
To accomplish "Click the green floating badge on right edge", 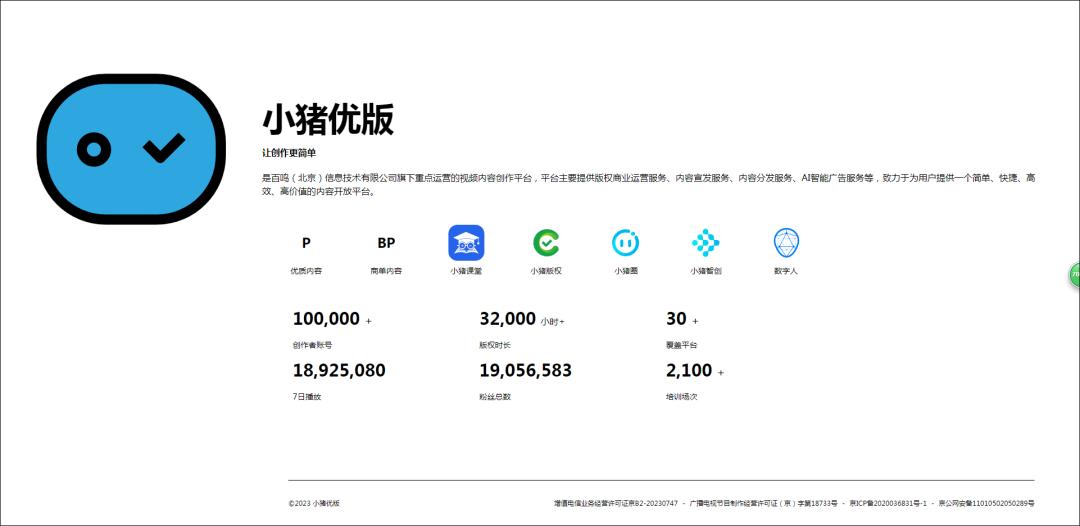I will tap(1074, 275).
